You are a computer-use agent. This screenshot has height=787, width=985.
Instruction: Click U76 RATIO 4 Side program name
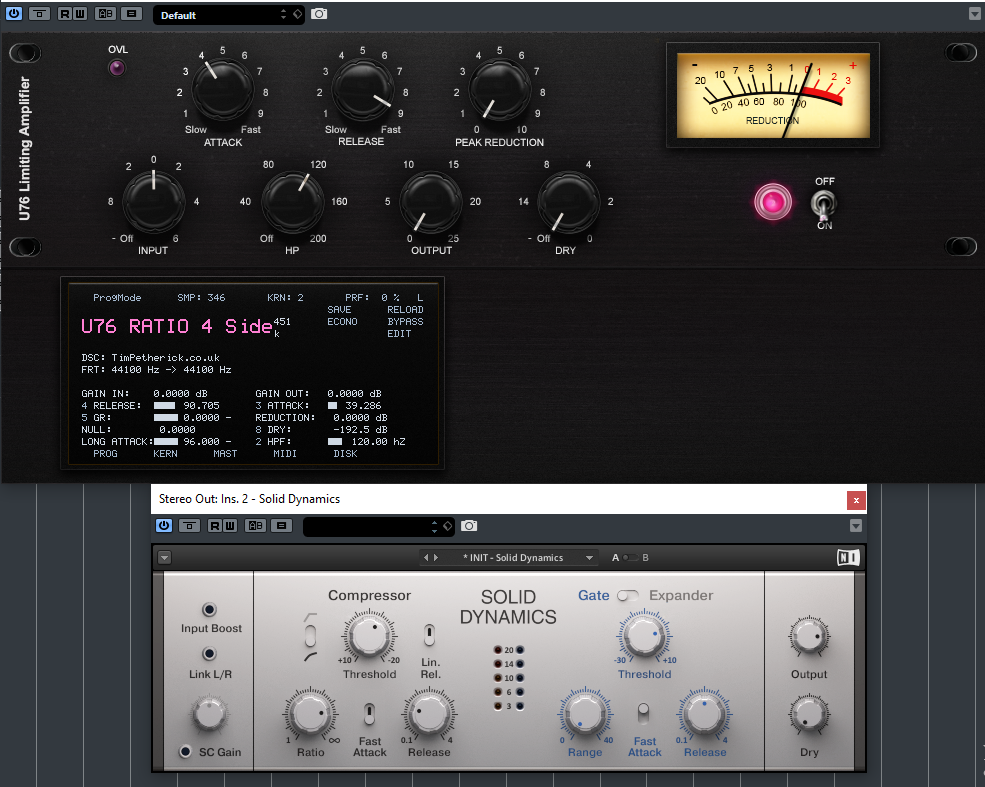(x=177, y=326)
